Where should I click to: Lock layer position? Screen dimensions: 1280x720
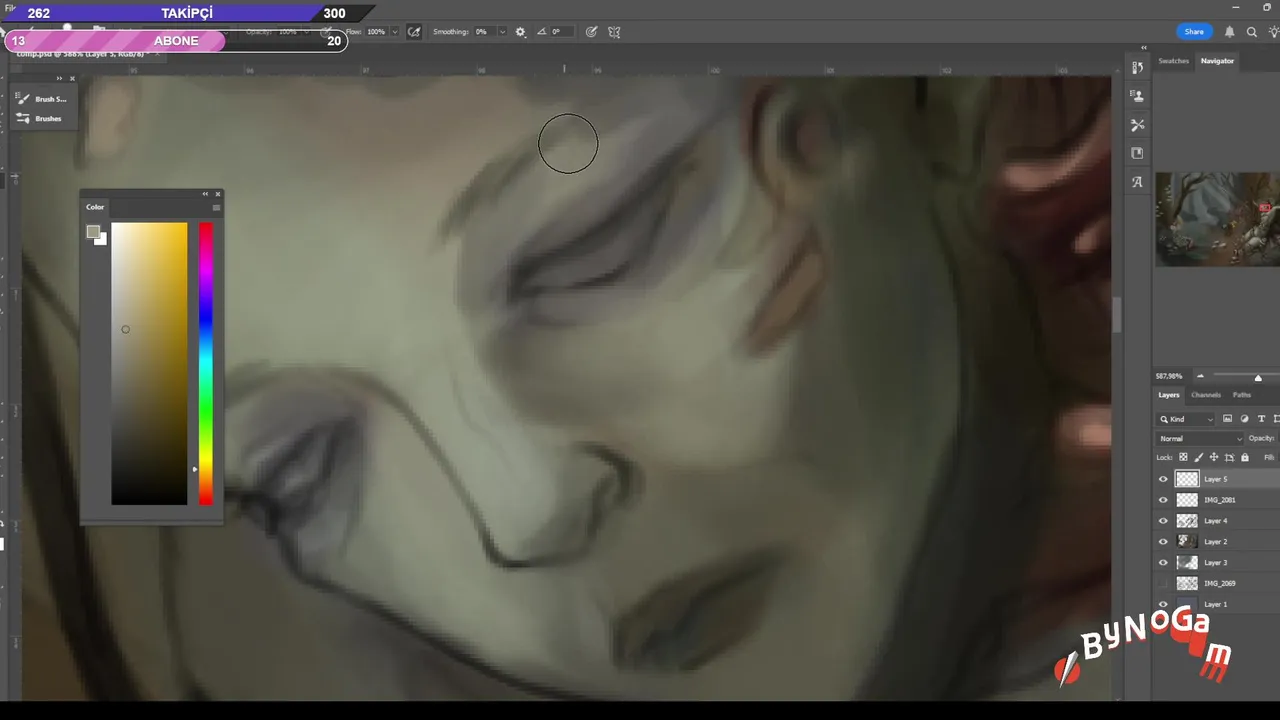[x=1214, y=457]
